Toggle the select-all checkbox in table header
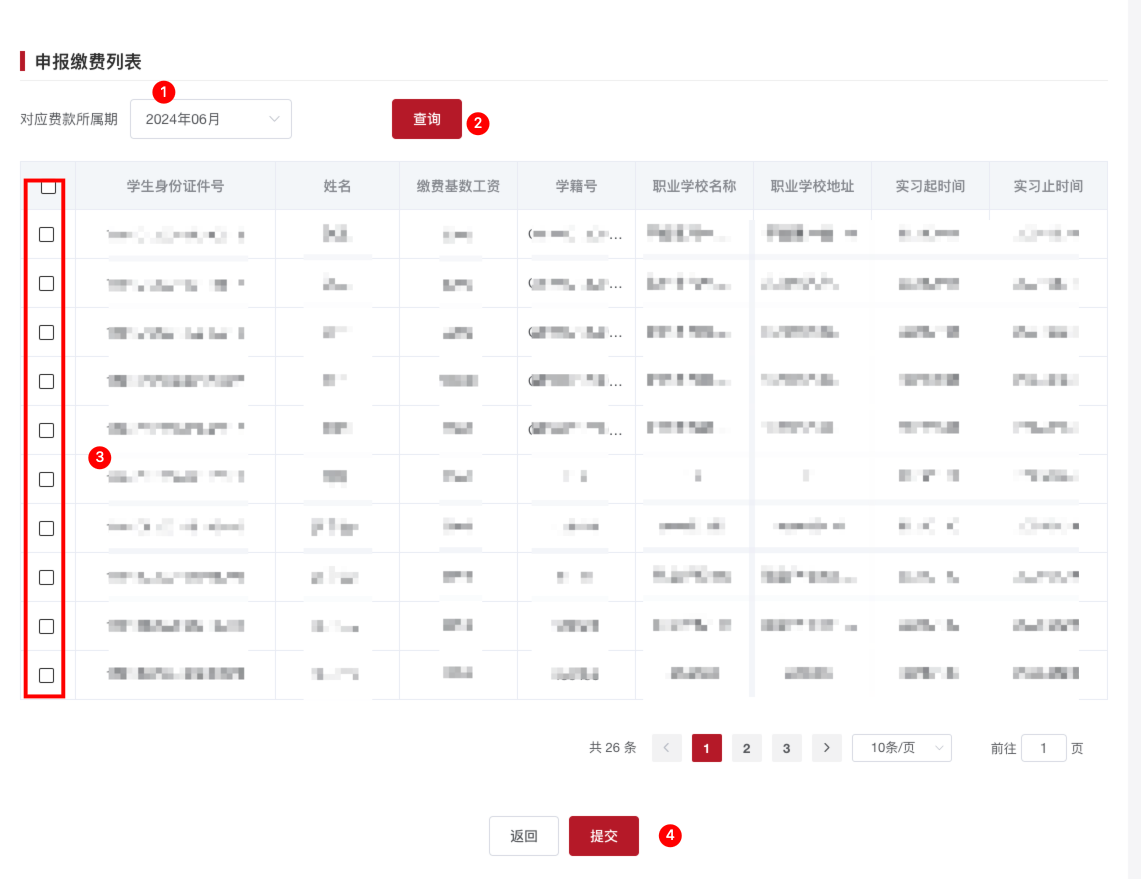 (x=47, y=187)
